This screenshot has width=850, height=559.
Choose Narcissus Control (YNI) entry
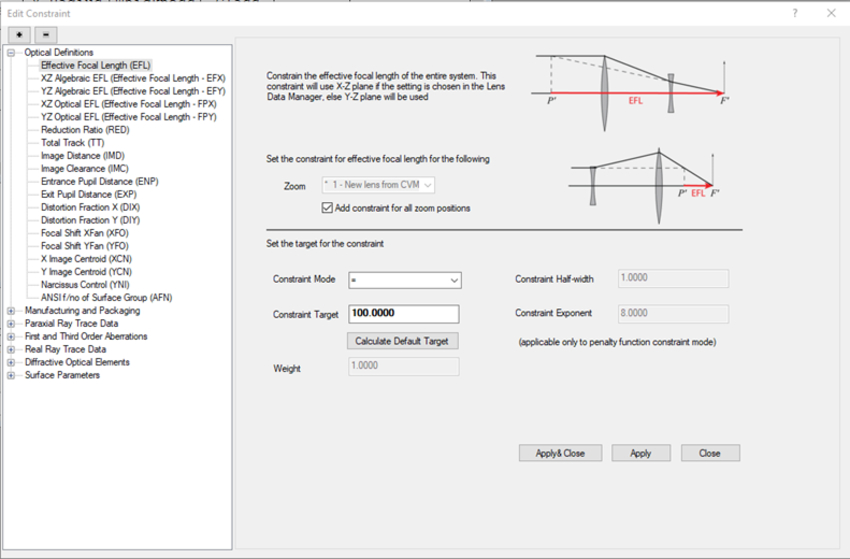[86, 285]
